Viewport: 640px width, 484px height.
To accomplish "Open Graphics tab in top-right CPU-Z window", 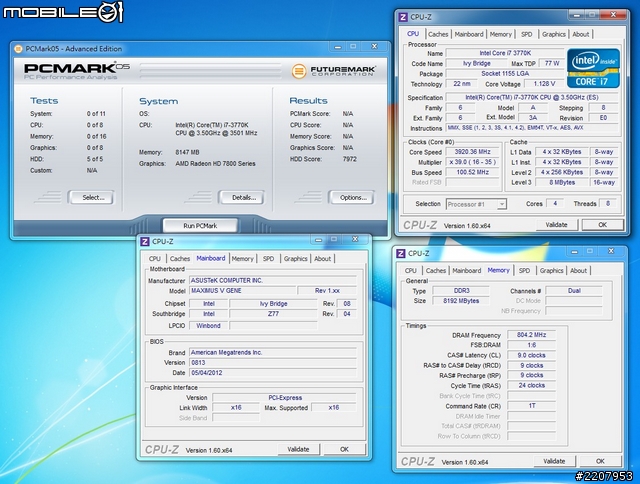I will coord(553,34).
